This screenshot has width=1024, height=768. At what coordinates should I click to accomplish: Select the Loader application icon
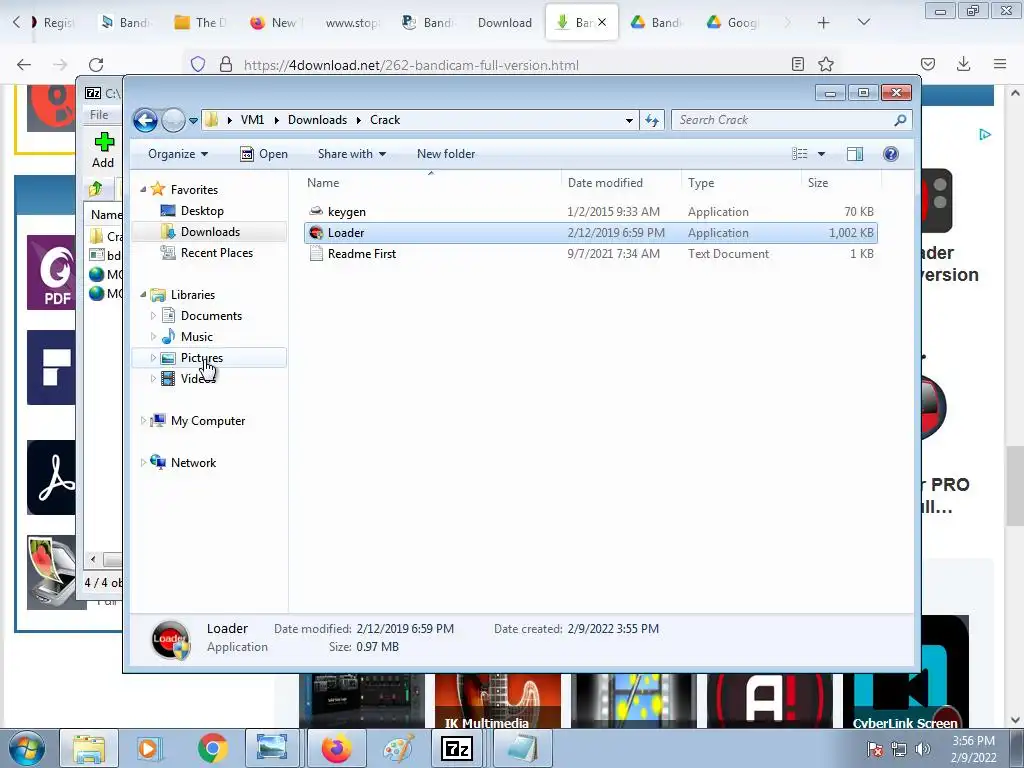click(x=316, y=232)
